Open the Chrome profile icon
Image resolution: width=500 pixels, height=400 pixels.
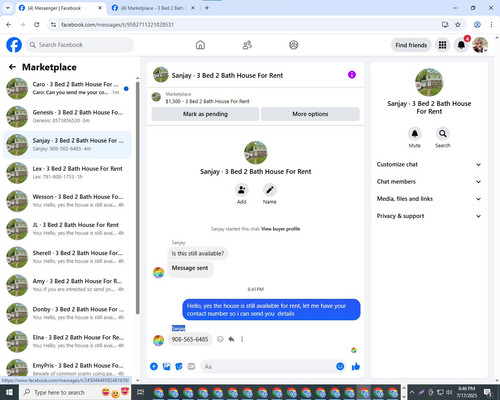tap(477, 25)
